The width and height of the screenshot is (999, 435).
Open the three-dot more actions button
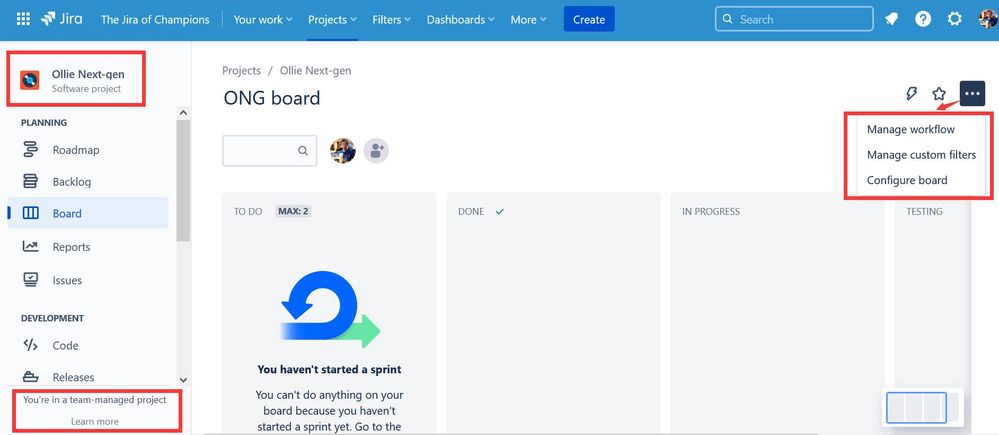[972, 94]
